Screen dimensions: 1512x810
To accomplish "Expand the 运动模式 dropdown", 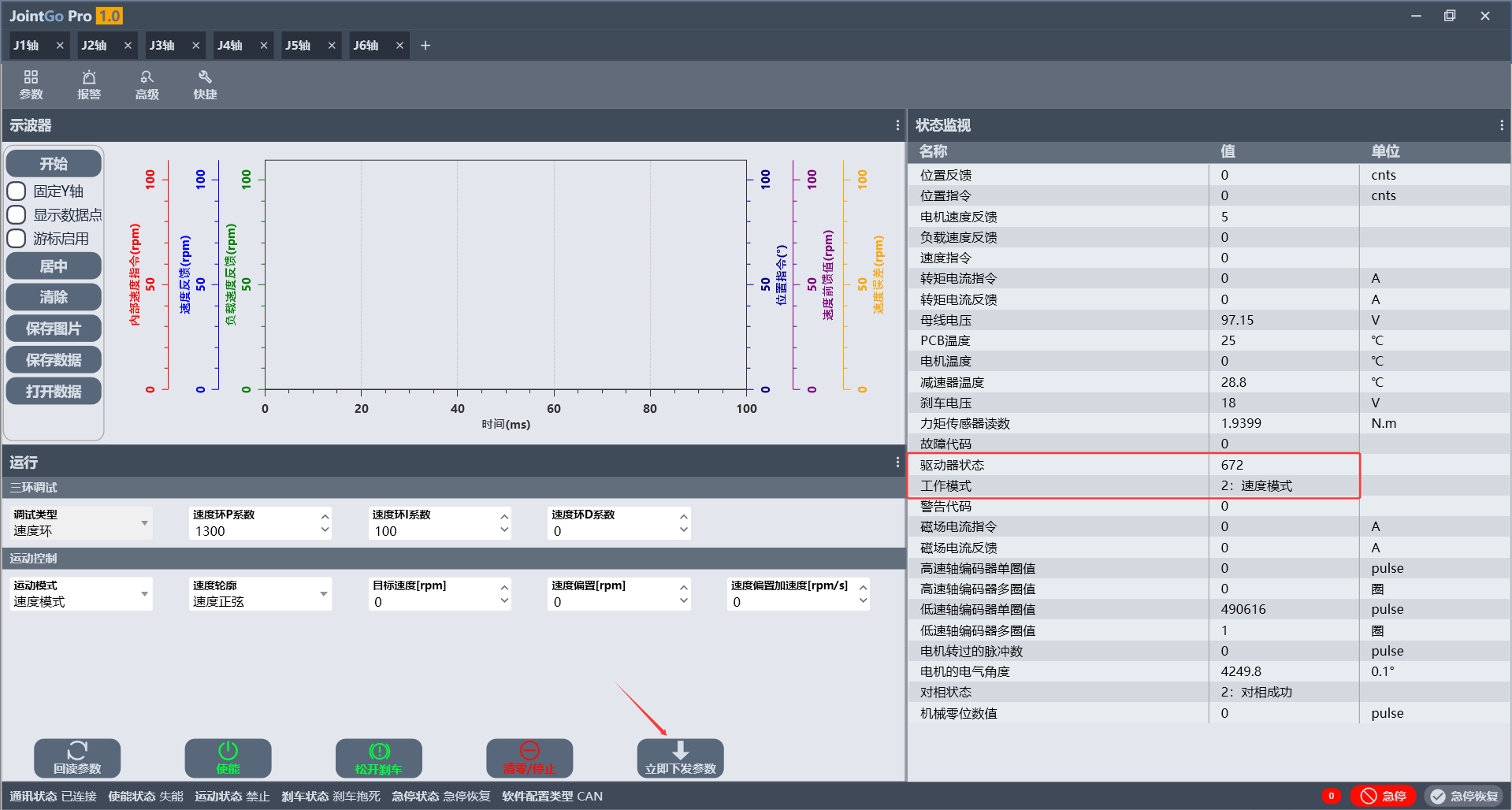I will coord(144,594).
